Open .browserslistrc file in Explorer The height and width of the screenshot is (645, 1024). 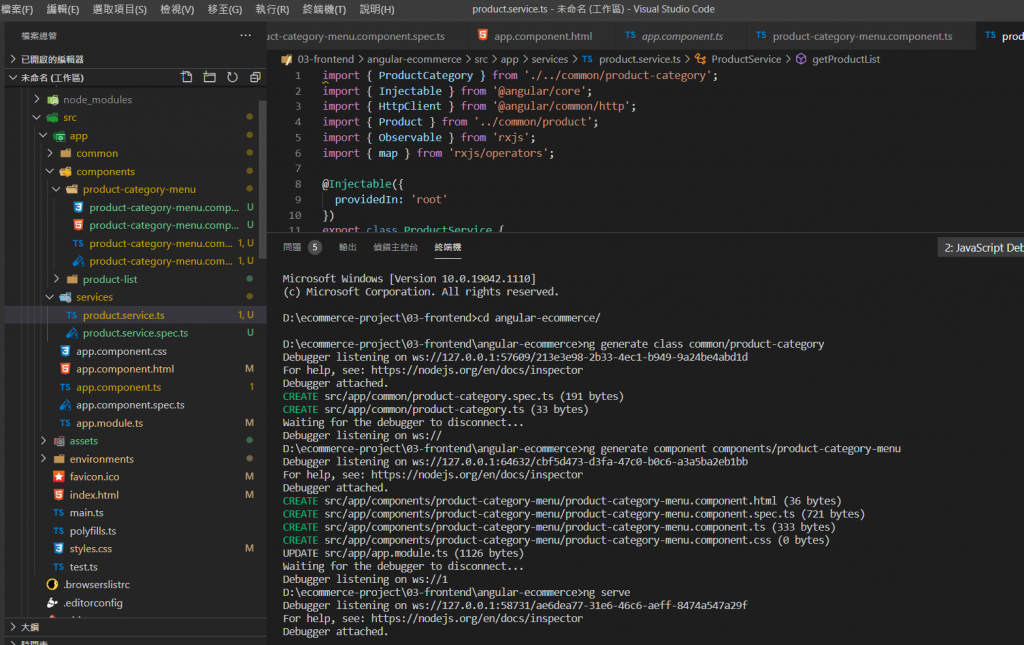(96, 585)
